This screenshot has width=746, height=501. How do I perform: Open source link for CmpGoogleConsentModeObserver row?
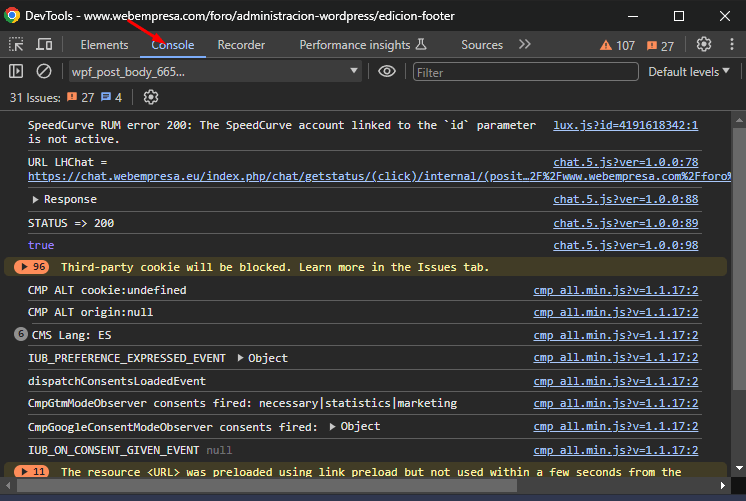(x=616, y=426)
